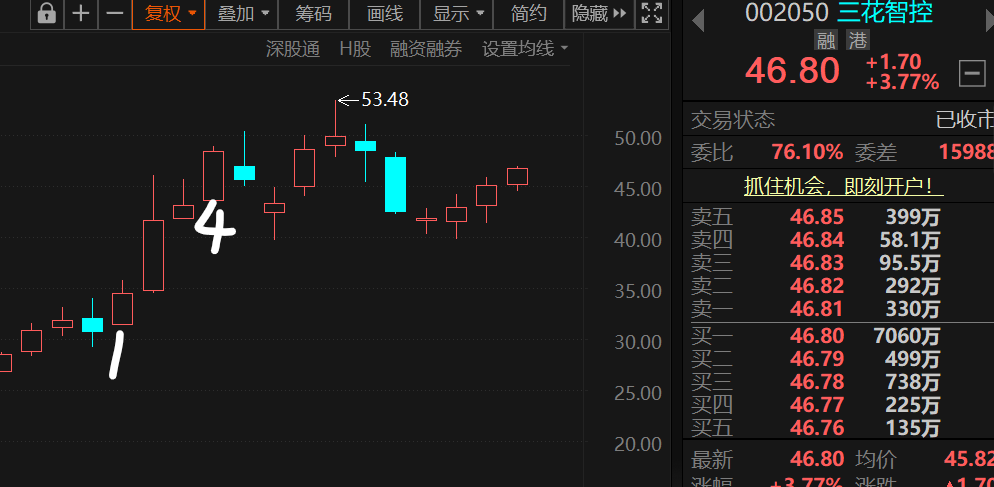The height and width of the screenshot is (487, 994).
Task: Click the minus box beside the price change
Action: click(971, 72)
